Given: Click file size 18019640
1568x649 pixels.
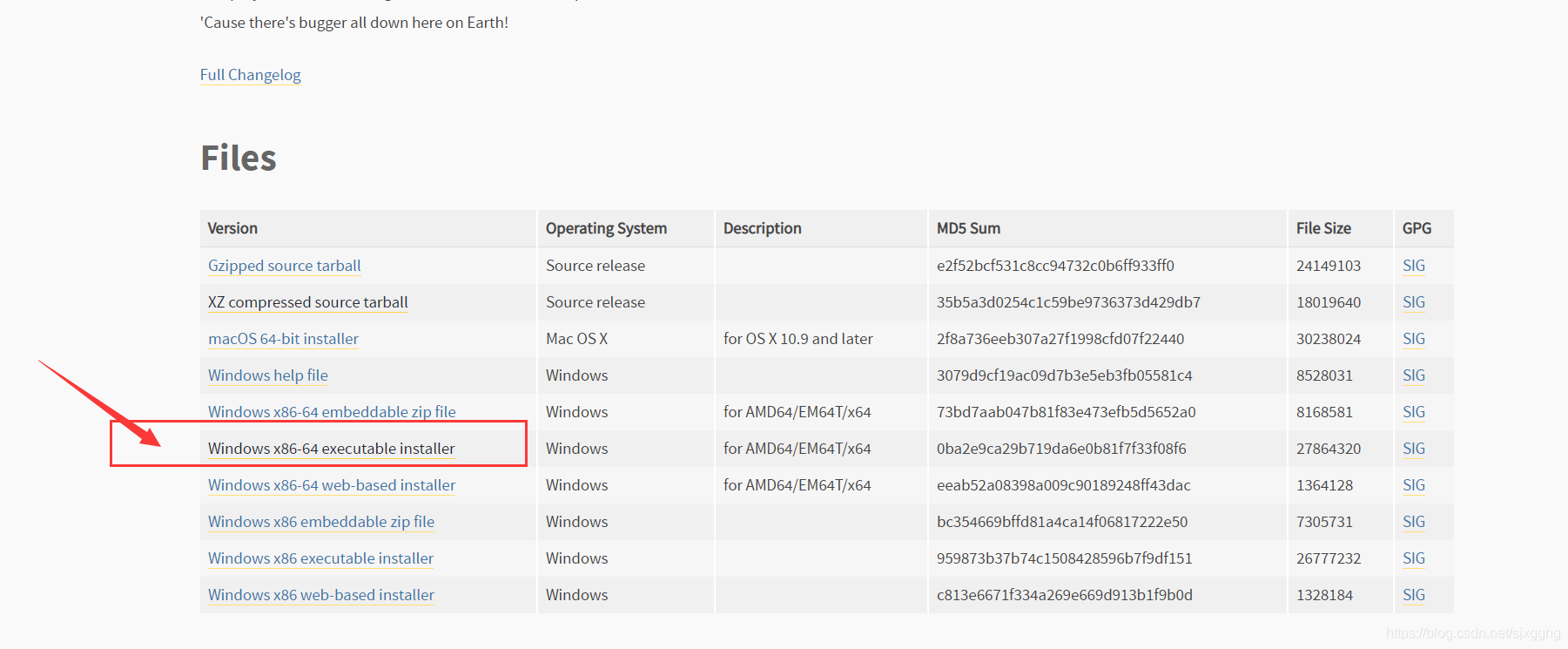Looking at the screenshot, I should coord(1329,302).
